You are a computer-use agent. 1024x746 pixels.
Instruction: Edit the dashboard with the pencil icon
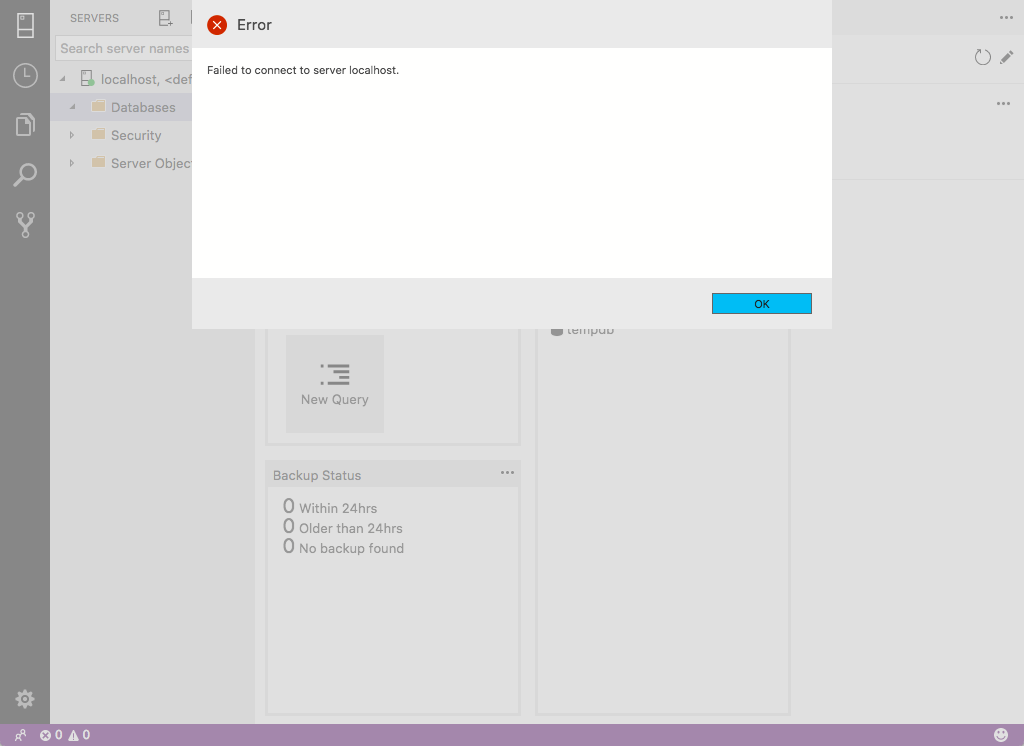tap(1007, 57)
